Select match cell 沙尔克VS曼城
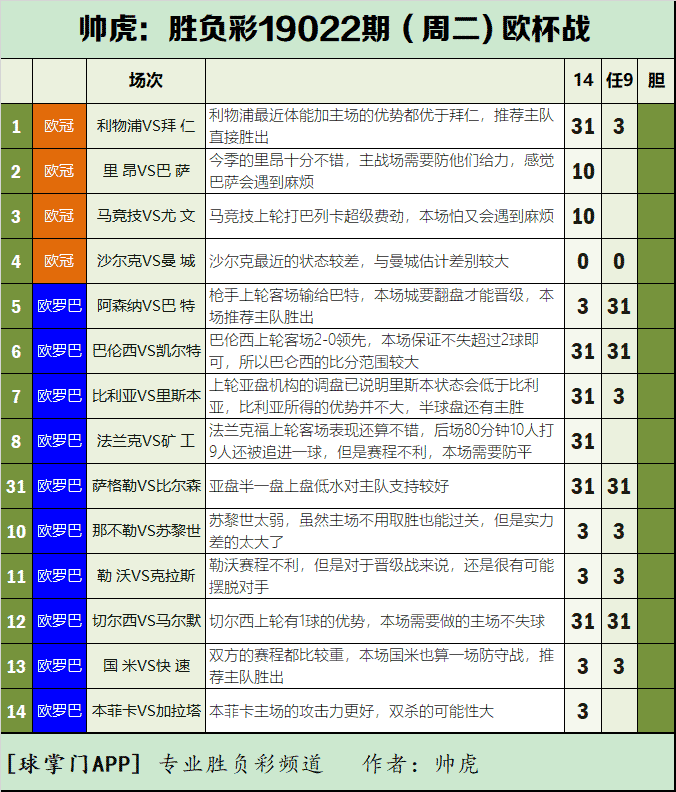676x792 pixels. 146,261
